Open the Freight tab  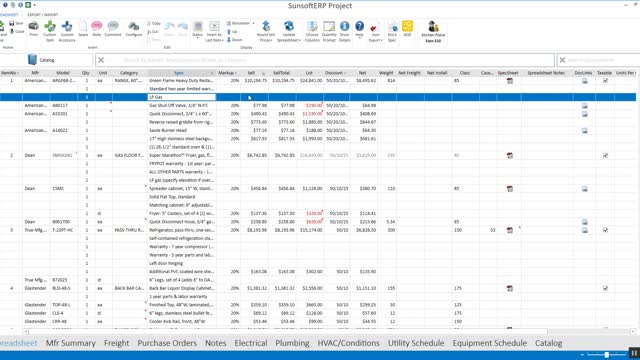click(116, 343)
